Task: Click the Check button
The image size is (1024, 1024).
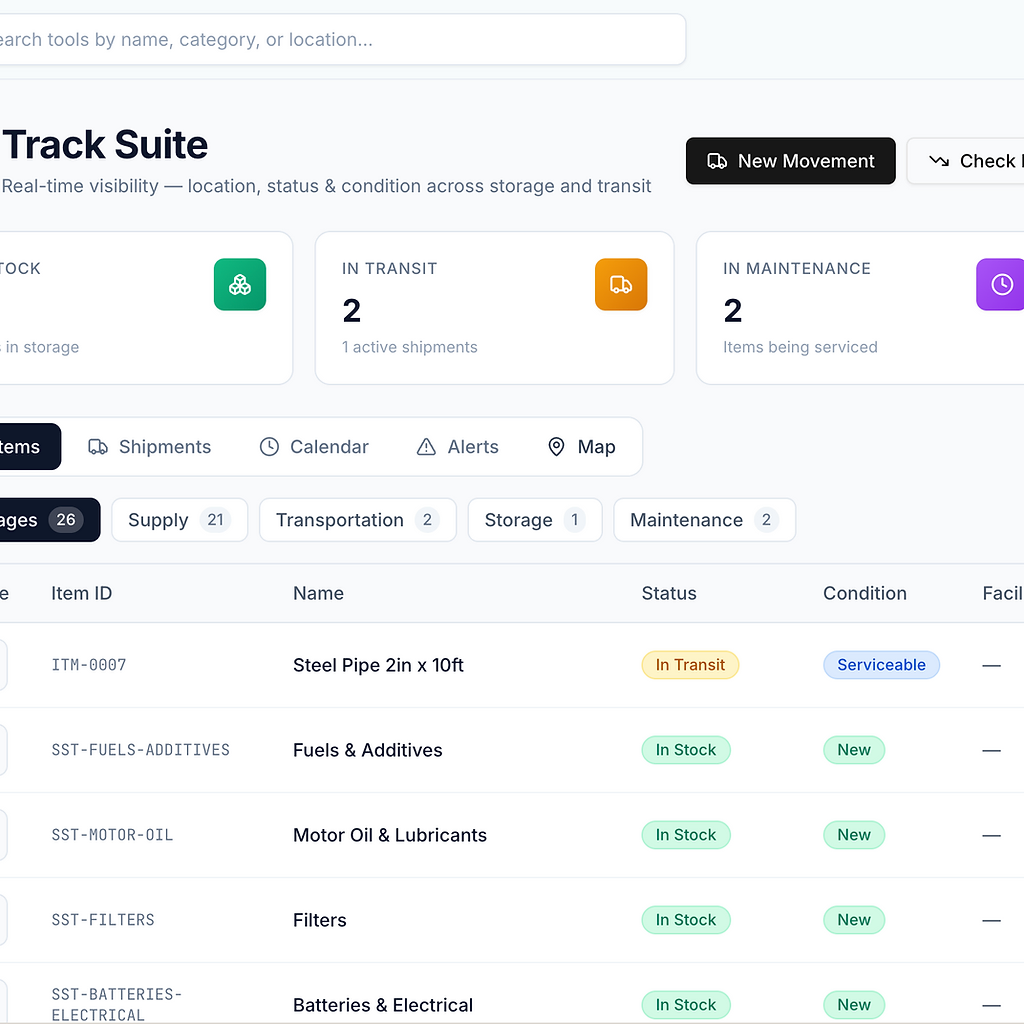Action: pyautogui.click(x=965, y=161)
